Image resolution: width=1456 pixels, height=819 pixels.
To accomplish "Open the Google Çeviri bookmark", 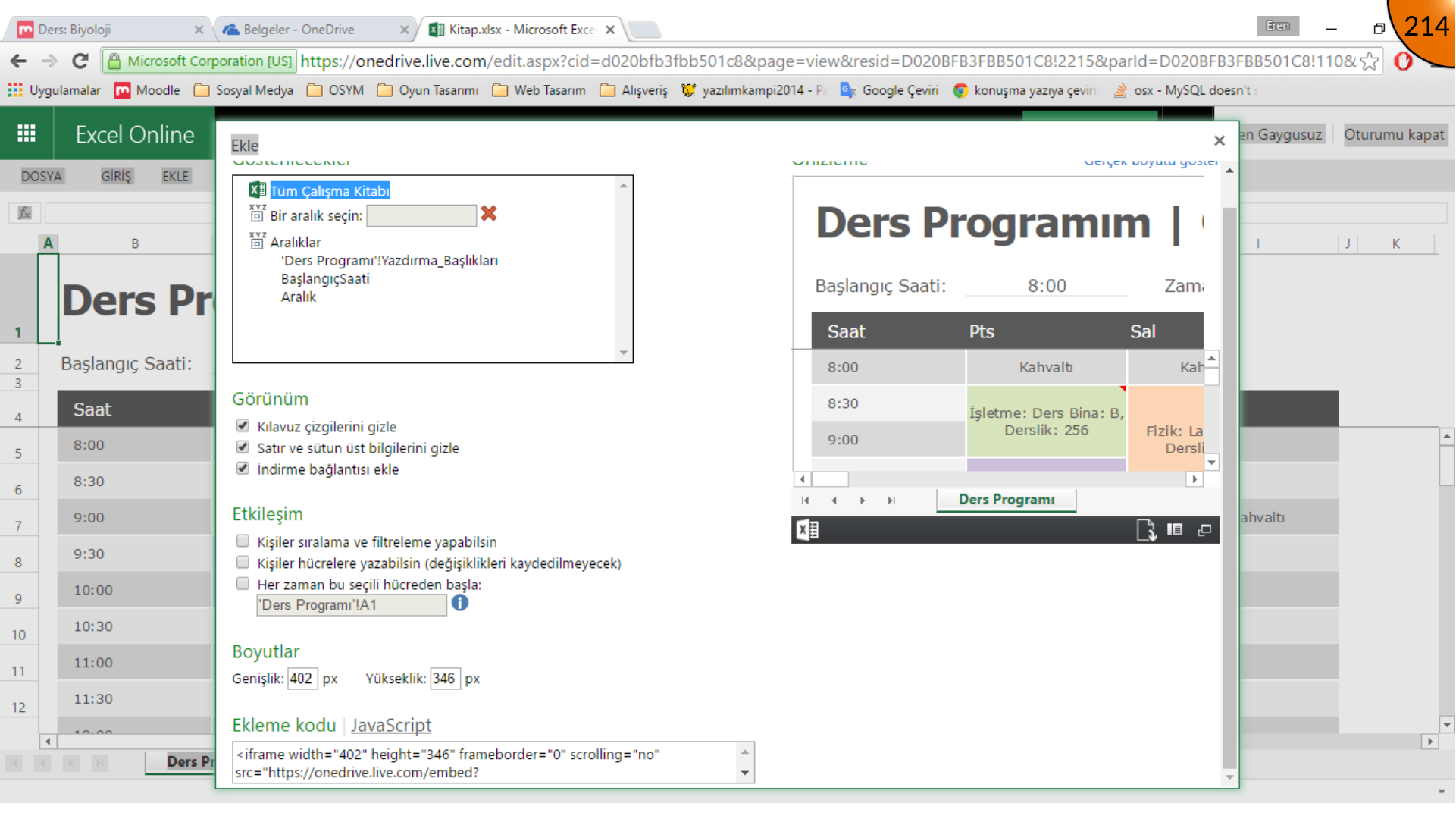I will coord(890,90).
